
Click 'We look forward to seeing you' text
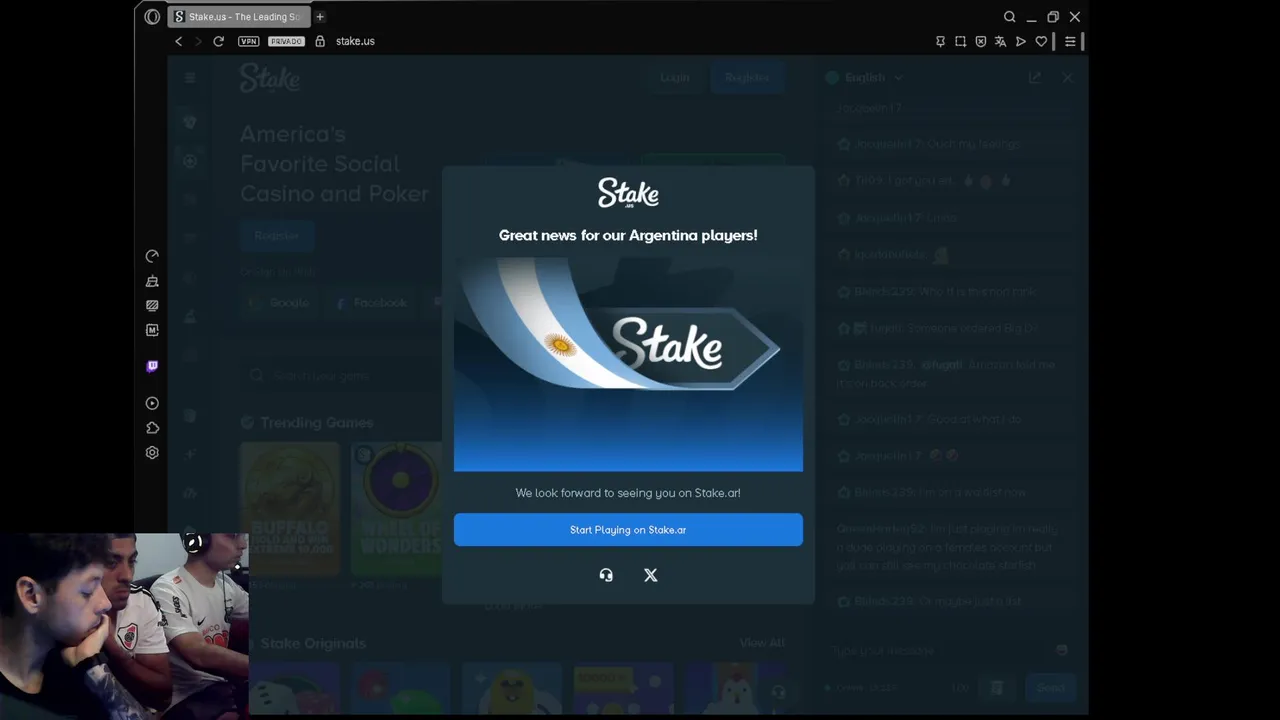[628, 493]
